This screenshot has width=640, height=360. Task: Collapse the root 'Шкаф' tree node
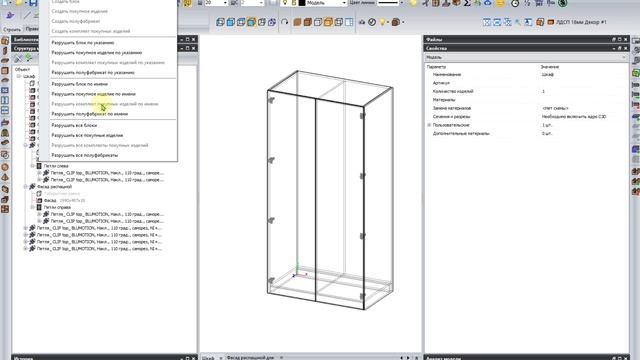click(x=19, y=76)
